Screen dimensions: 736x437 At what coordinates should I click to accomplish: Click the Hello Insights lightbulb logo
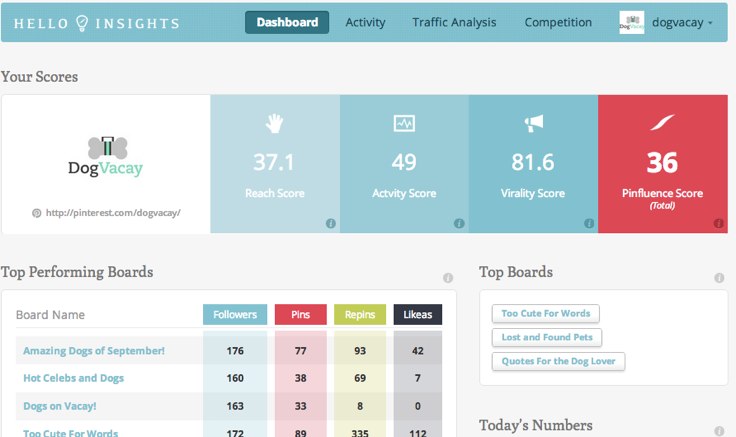pos(82,23)
